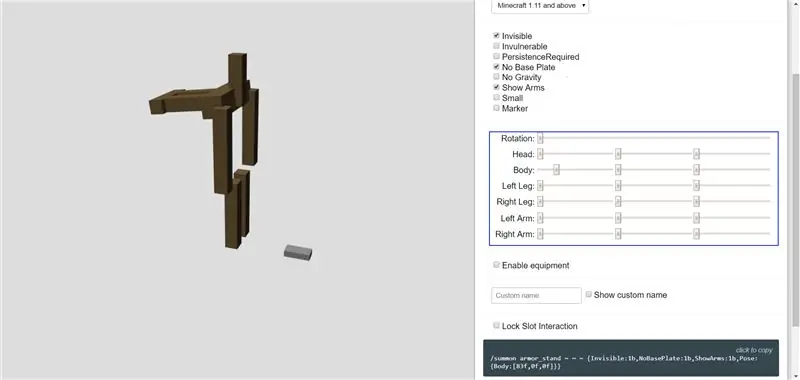Click the Left Leg third slider handle
Viewport: 800px width, 380px height.
coord(696,186)
